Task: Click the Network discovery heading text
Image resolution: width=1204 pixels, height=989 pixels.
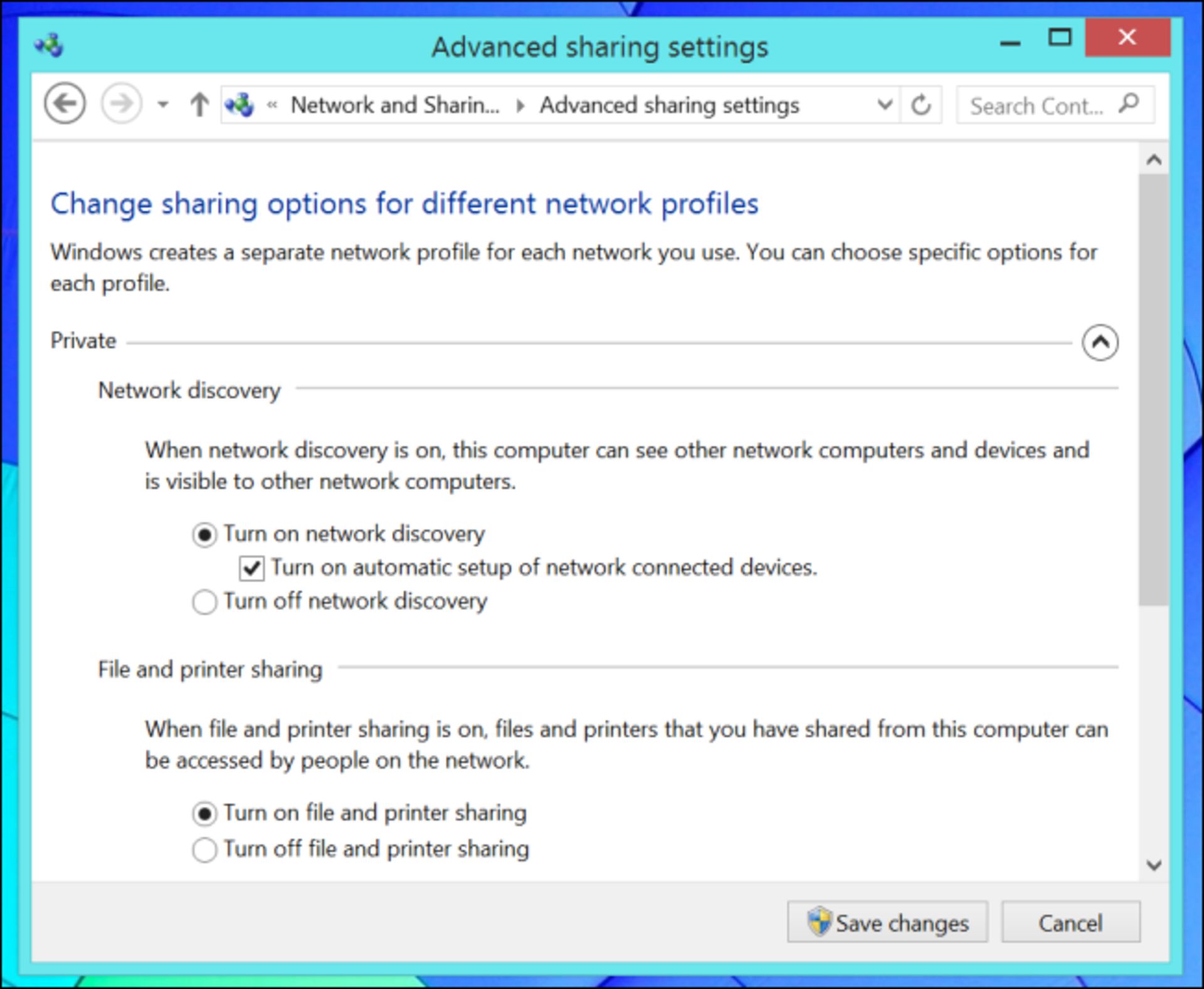Action: pyautogui.click(x=189, y=390)
